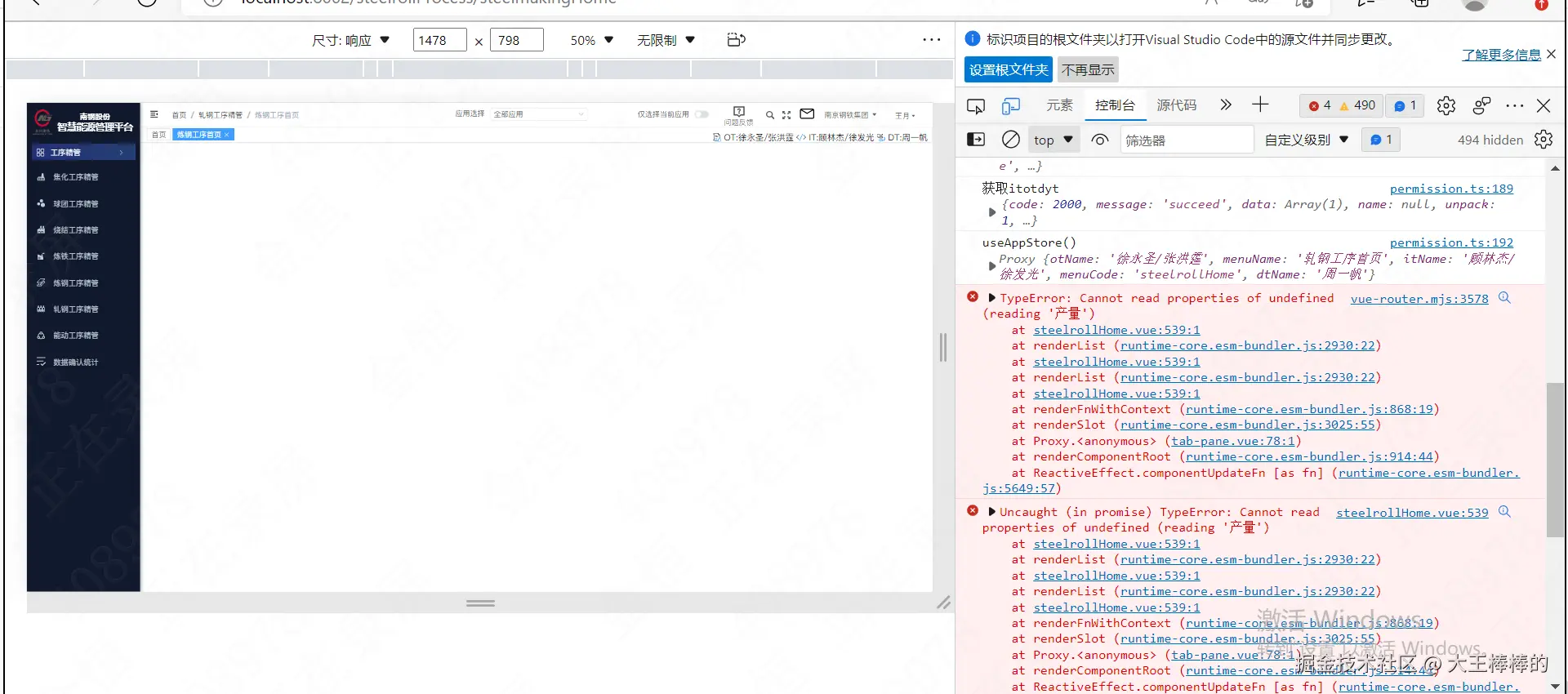Viewport: 1568px width, 694px height.
Task: Expand the code 2000 succeed object entry
Action: 992,212
